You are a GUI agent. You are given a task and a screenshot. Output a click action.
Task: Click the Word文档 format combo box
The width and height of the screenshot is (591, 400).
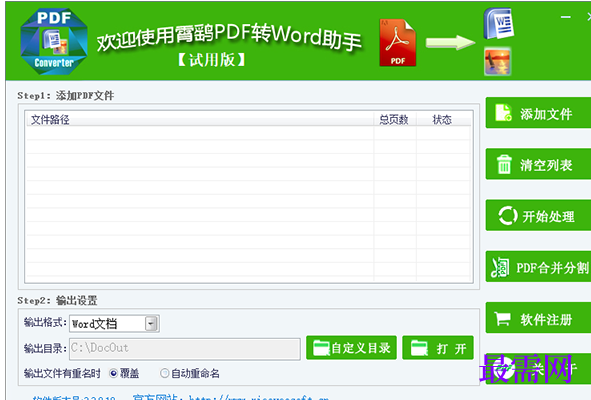[x=114, y=323]
